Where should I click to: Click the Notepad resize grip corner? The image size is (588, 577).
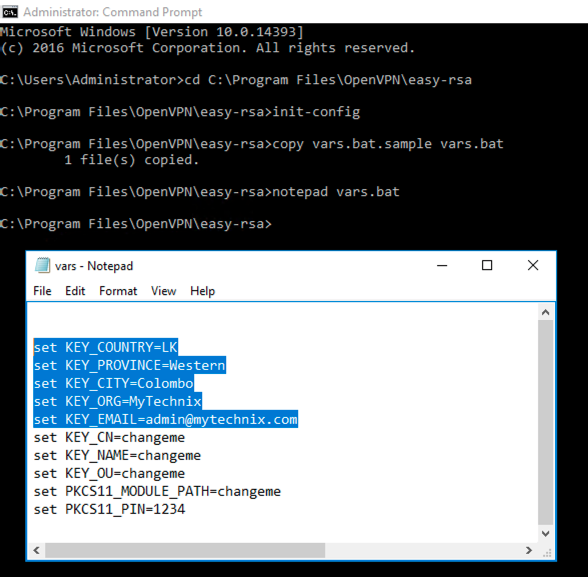coord(547,552)
